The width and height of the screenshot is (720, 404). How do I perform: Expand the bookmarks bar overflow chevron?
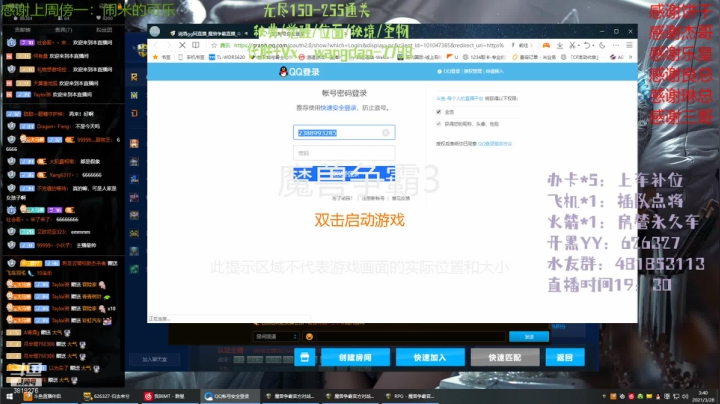[630, 57]
